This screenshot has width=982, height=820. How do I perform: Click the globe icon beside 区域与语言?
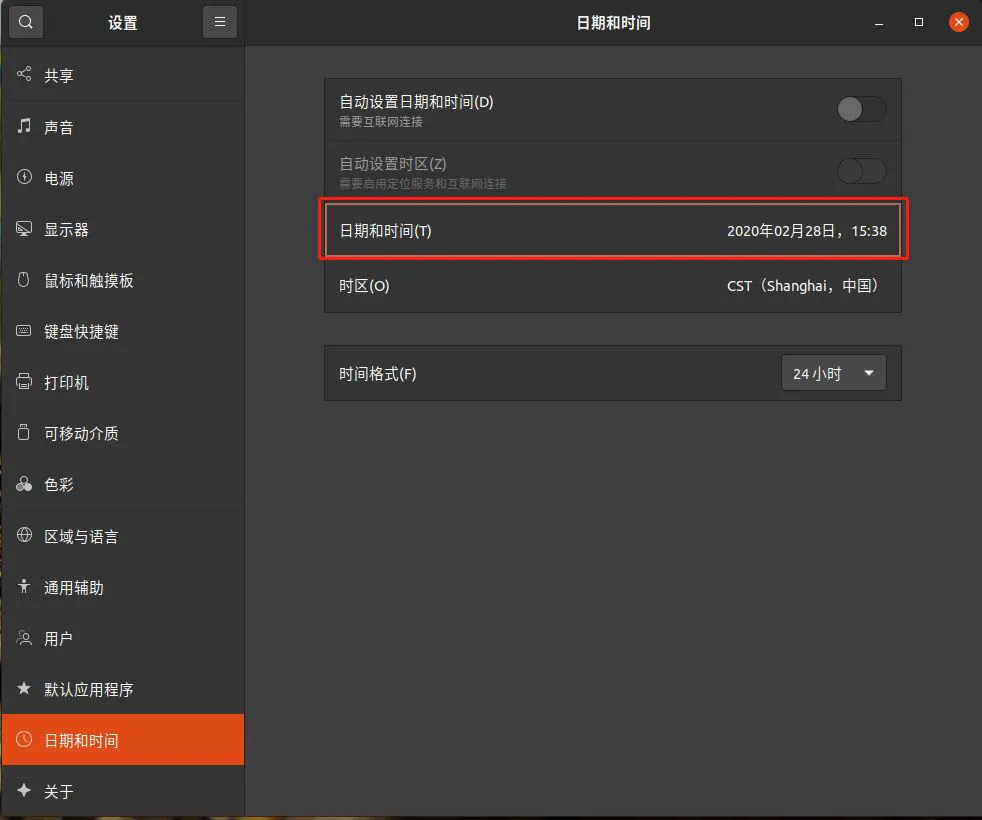pos(24,535)
